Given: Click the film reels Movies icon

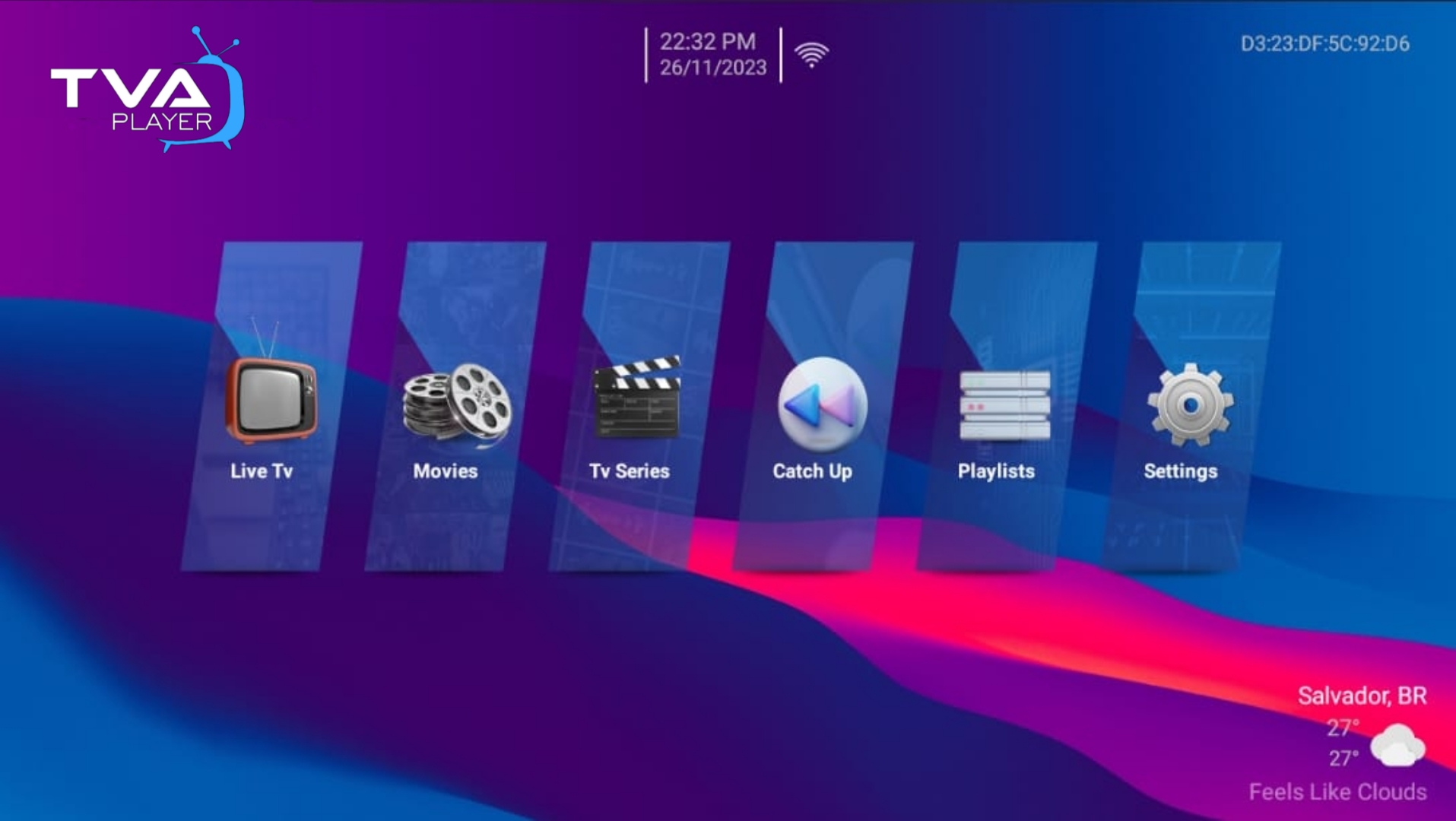Looking at the screenshot, I should click(x=457, y=403).
